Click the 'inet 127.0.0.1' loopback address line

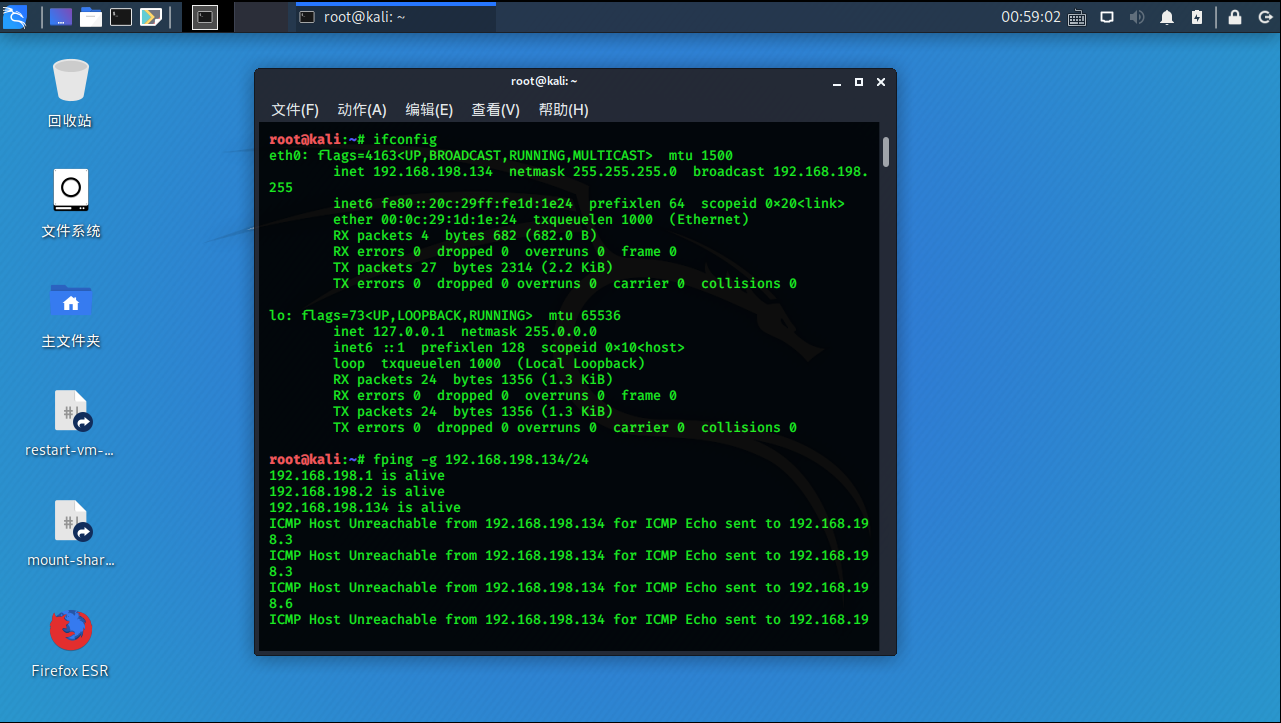click(x=465, y=332)
